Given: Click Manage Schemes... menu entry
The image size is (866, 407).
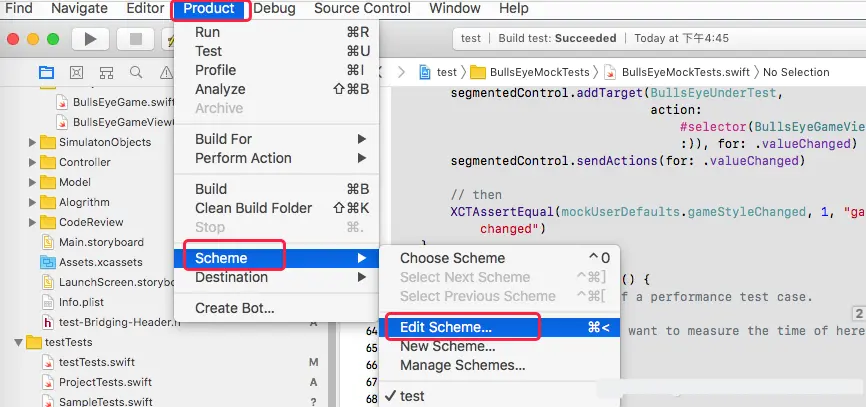Looking at the screenshot, I should pyautogui.click(x=462, y=365).
